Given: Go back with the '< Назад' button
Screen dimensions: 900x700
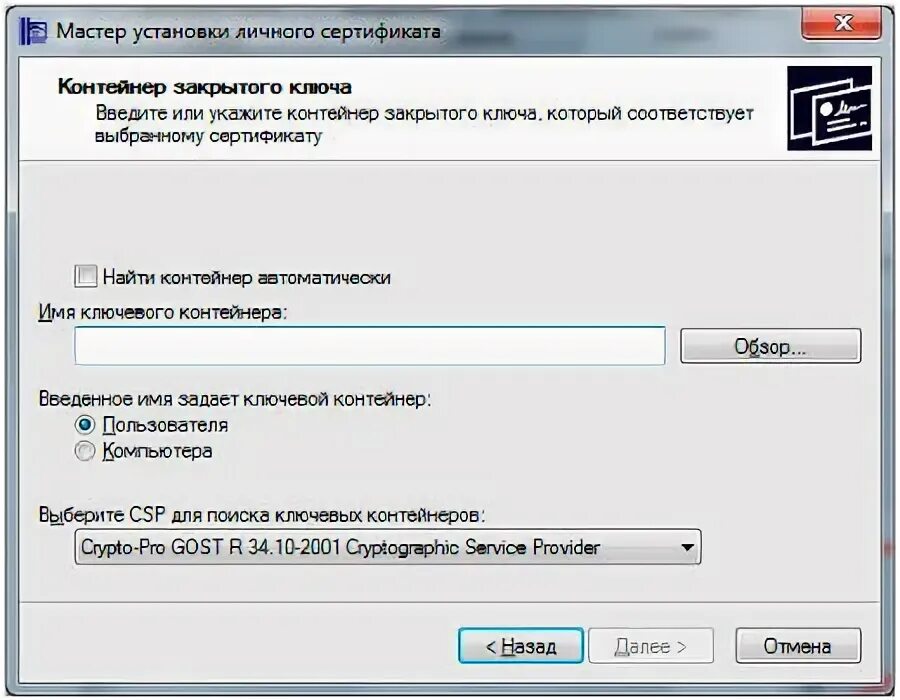Looking at the screenshot, I should click(x=521, y=646).
